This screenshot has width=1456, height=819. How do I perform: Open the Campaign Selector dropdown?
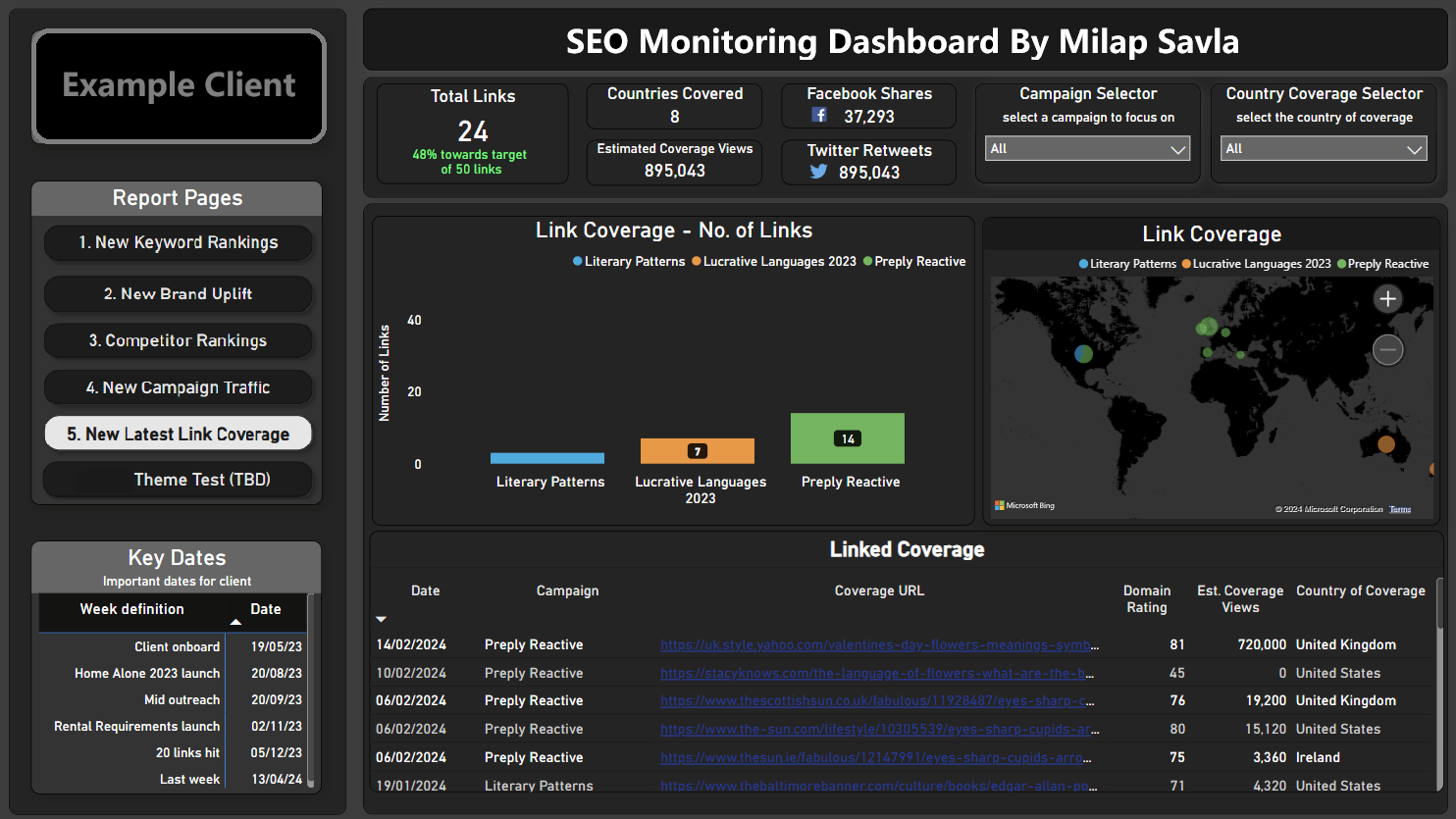pyautogui.click(x=1087, y=149)
